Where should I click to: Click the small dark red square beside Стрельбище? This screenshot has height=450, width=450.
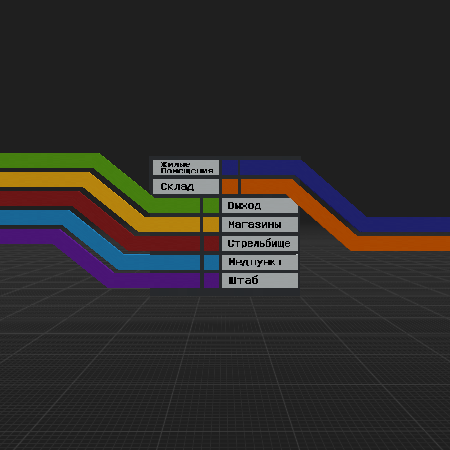coord(211,243)
